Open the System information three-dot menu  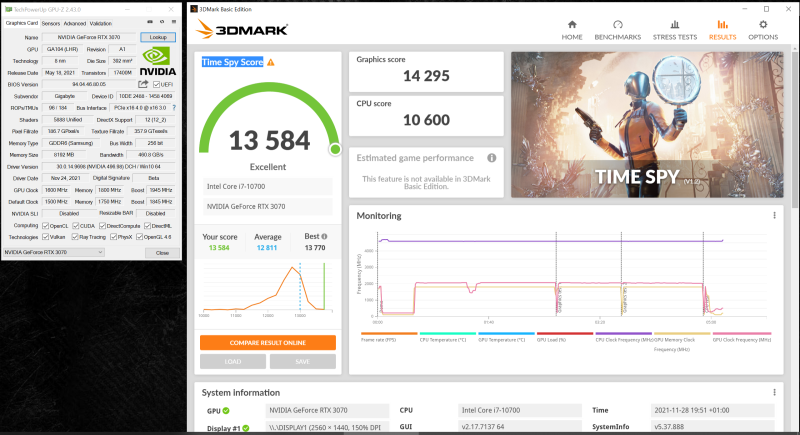coord(772,393)
